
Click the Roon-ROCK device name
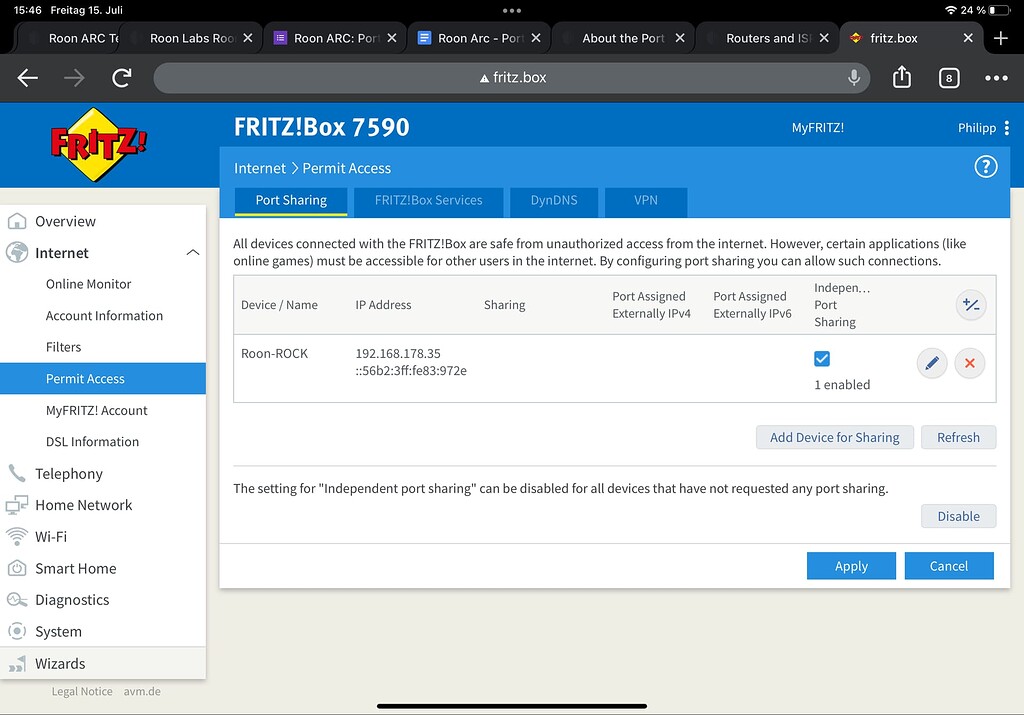[274, 353]
